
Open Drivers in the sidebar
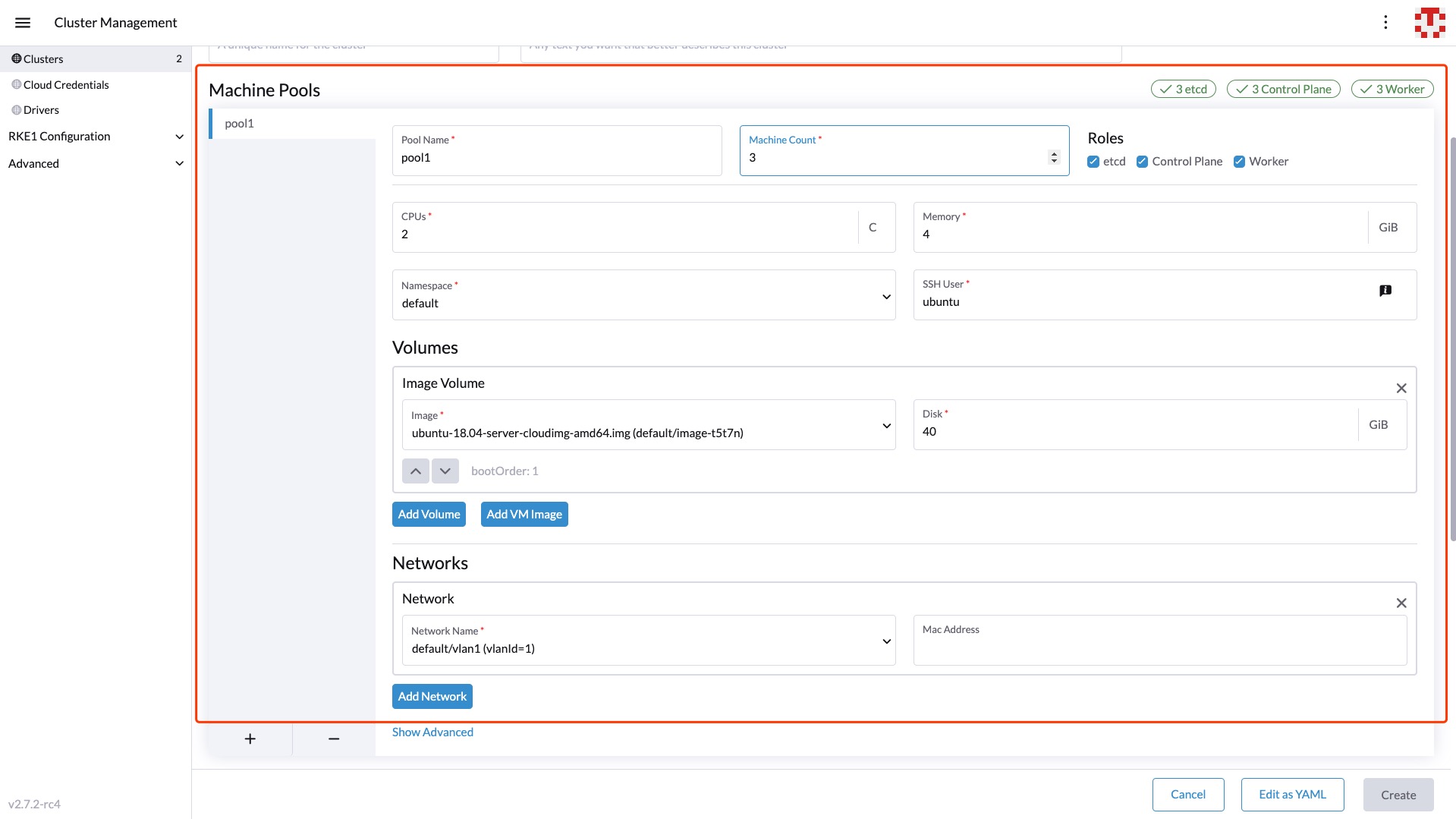[42, 109]
